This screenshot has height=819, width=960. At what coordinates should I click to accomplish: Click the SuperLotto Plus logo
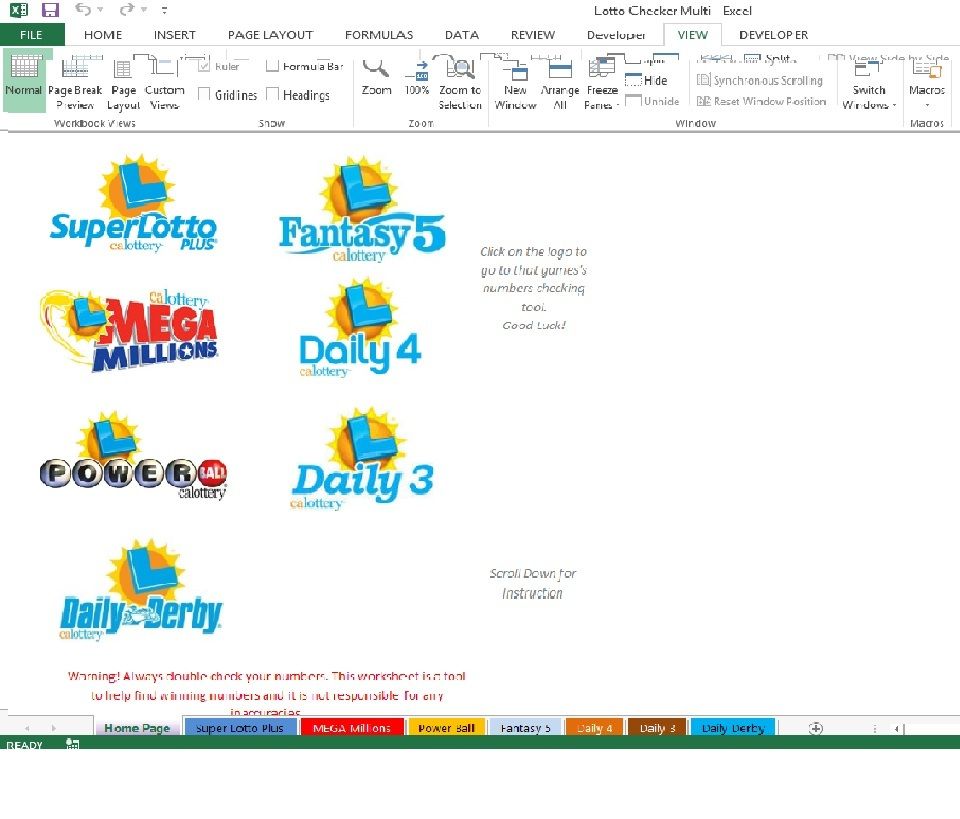(133, 204)
